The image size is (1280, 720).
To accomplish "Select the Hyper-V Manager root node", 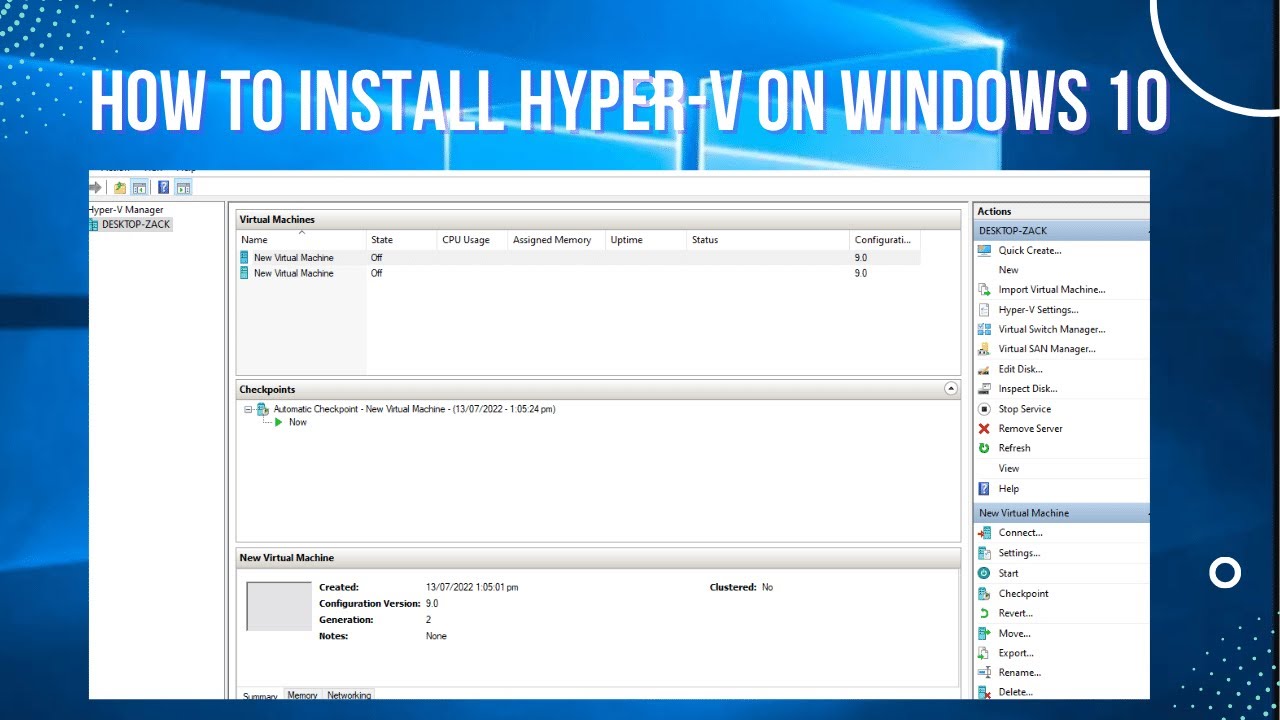I will pos(126,210).
